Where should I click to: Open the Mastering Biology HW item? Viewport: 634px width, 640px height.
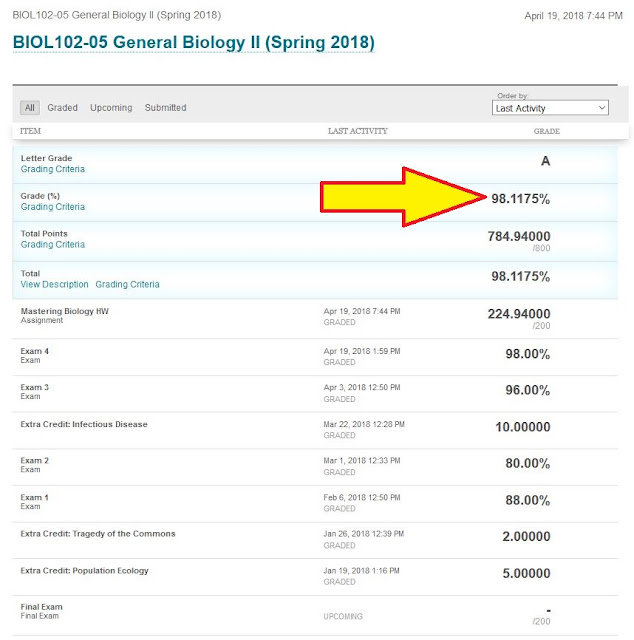tap(65, 311)
